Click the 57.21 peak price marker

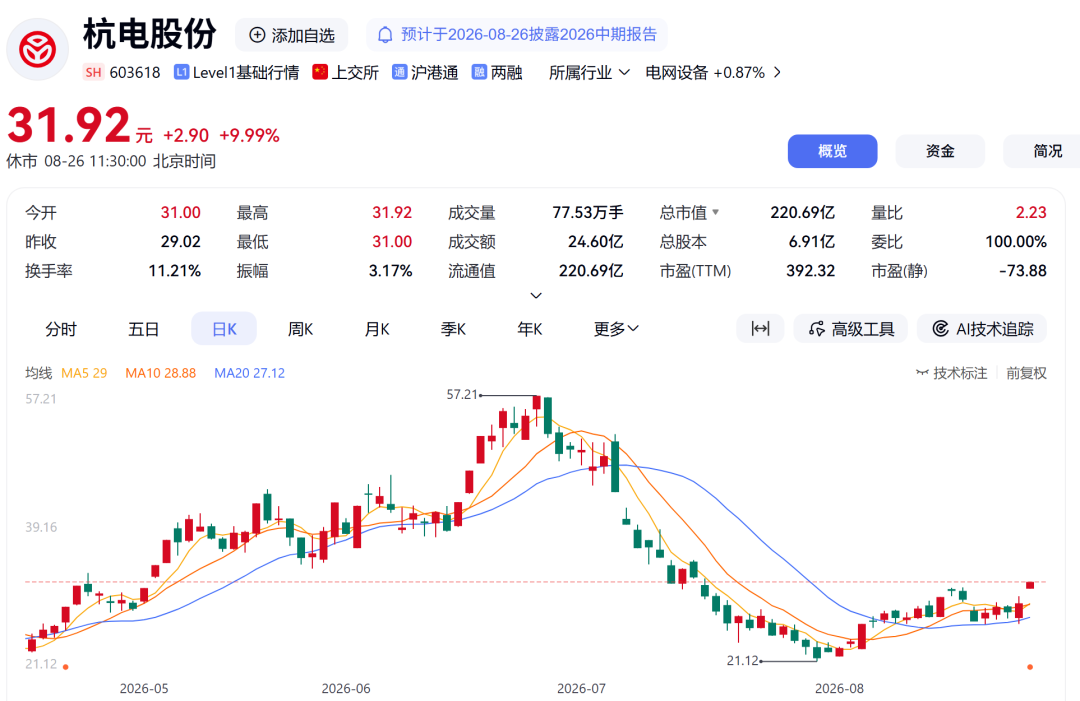(x=462, y=395)
